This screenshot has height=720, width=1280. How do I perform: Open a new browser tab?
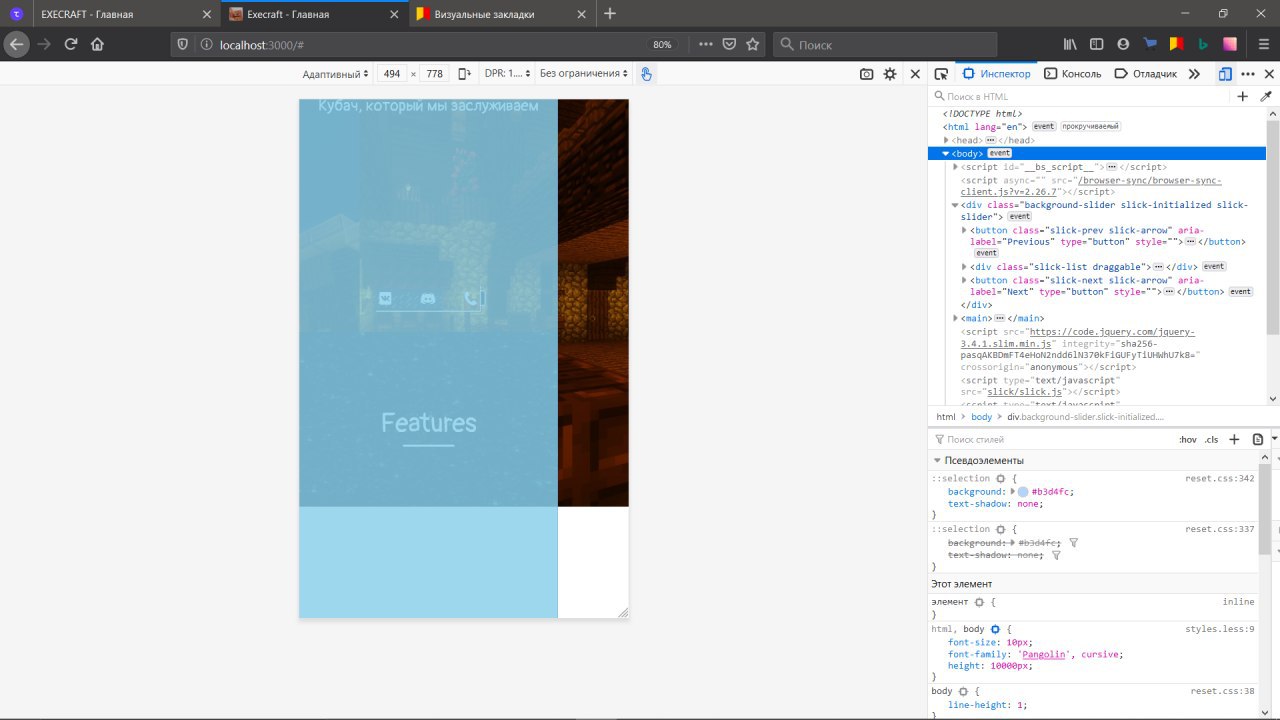click(x=610, y=14)
